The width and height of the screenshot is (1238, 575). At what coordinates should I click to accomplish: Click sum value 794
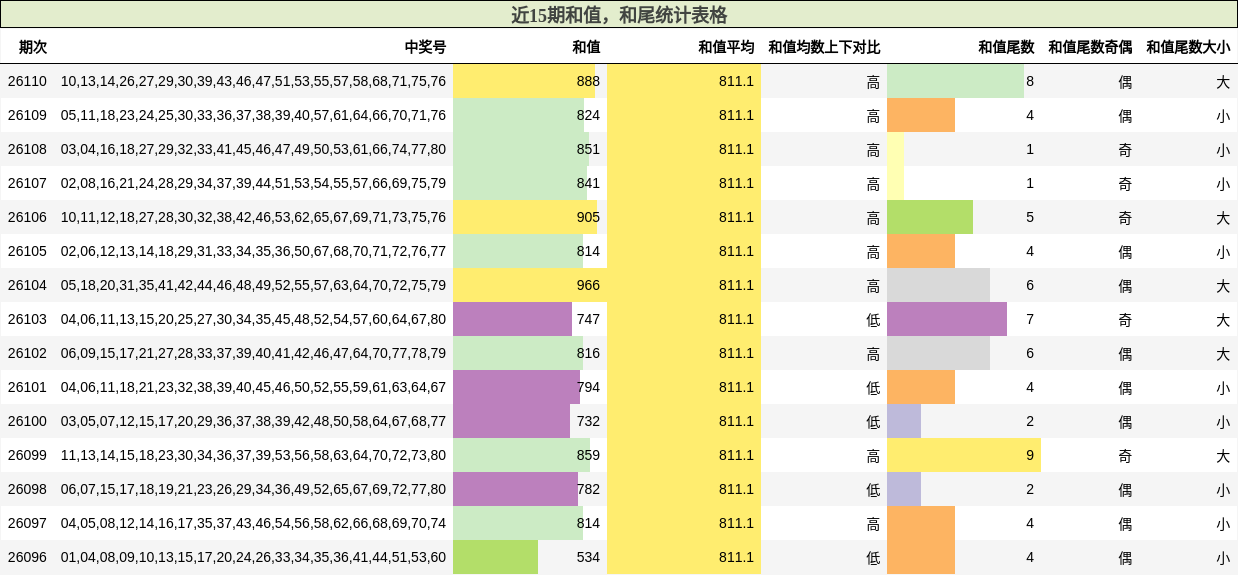[588, 387]
